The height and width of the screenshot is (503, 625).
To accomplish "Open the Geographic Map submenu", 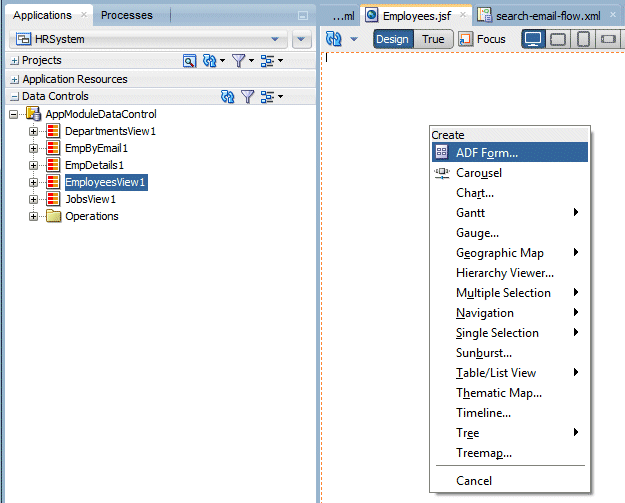I will [x=510, y=253].
